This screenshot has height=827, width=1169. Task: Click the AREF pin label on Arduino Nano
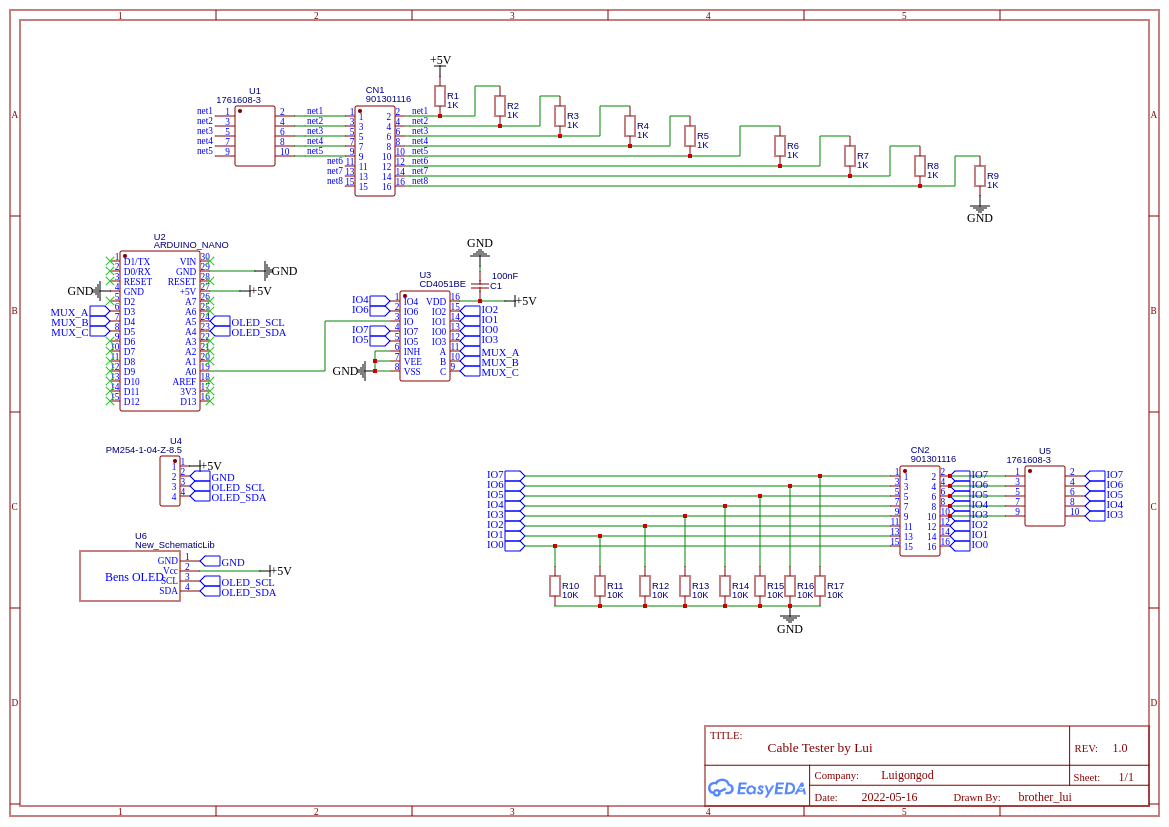tap(184, 382)
